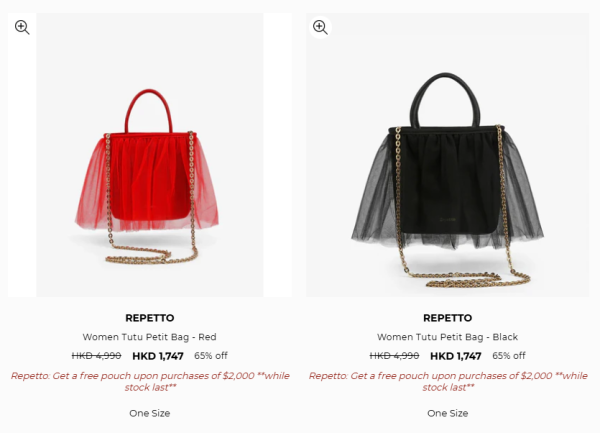Zoom into the black Tutu bag image
The height and width of the screenshot is (433, 600).
coord(320,27)
